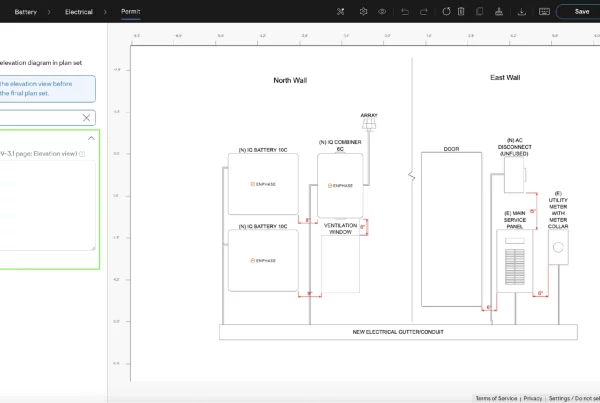The image size is (600, 403).
Task: Click the tools icon in top toolbar
Action: click(341, 11)
